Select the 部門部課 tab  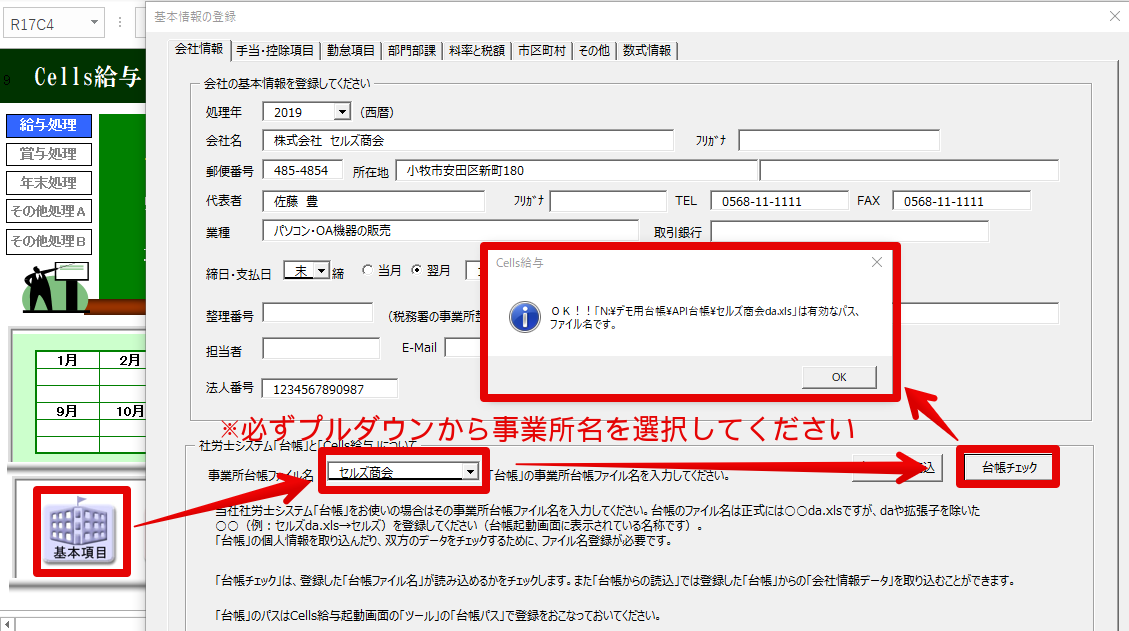pos(412,50)
